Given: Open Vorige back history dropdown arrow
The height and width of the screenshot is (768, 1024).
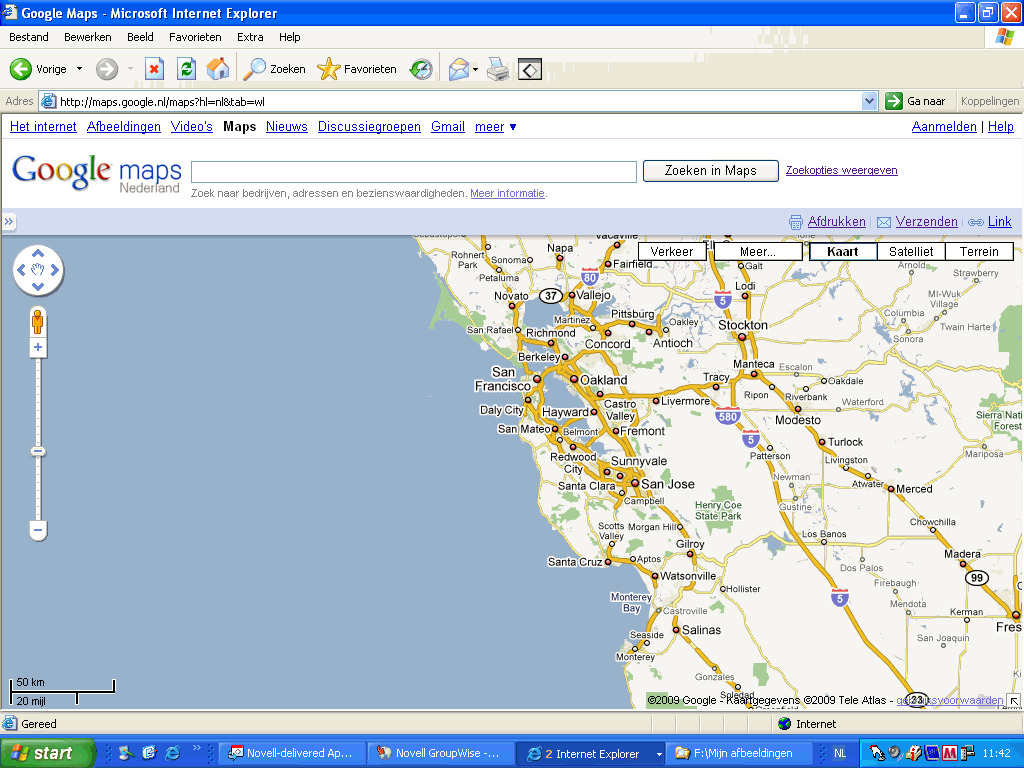Looking at the screenshot, I should tap(80, 69).
